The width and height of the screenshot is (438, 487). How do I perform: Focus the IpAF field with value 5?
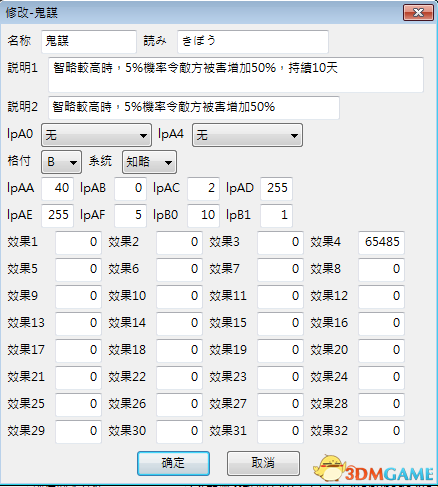pos(130,216)
